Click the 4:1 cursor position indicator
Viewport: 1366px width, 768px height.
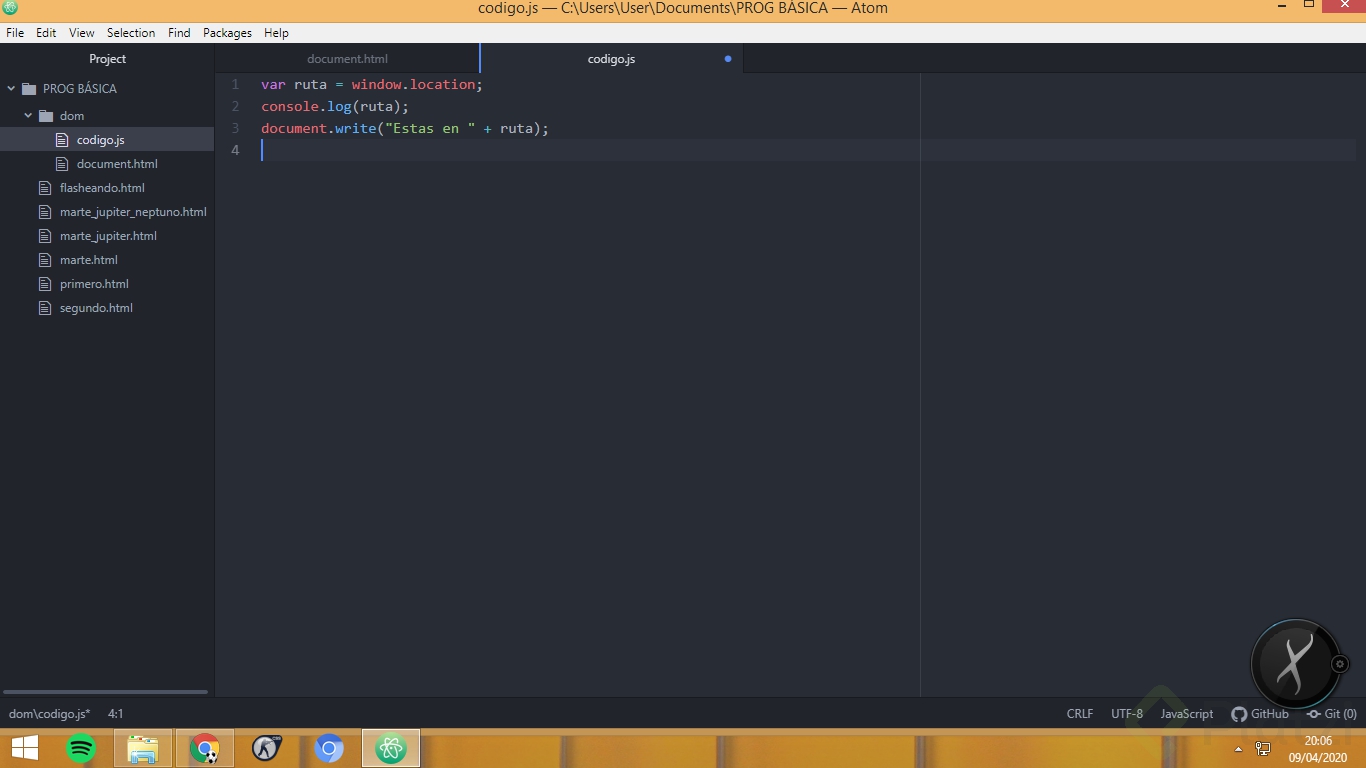[x=116, y=714]
